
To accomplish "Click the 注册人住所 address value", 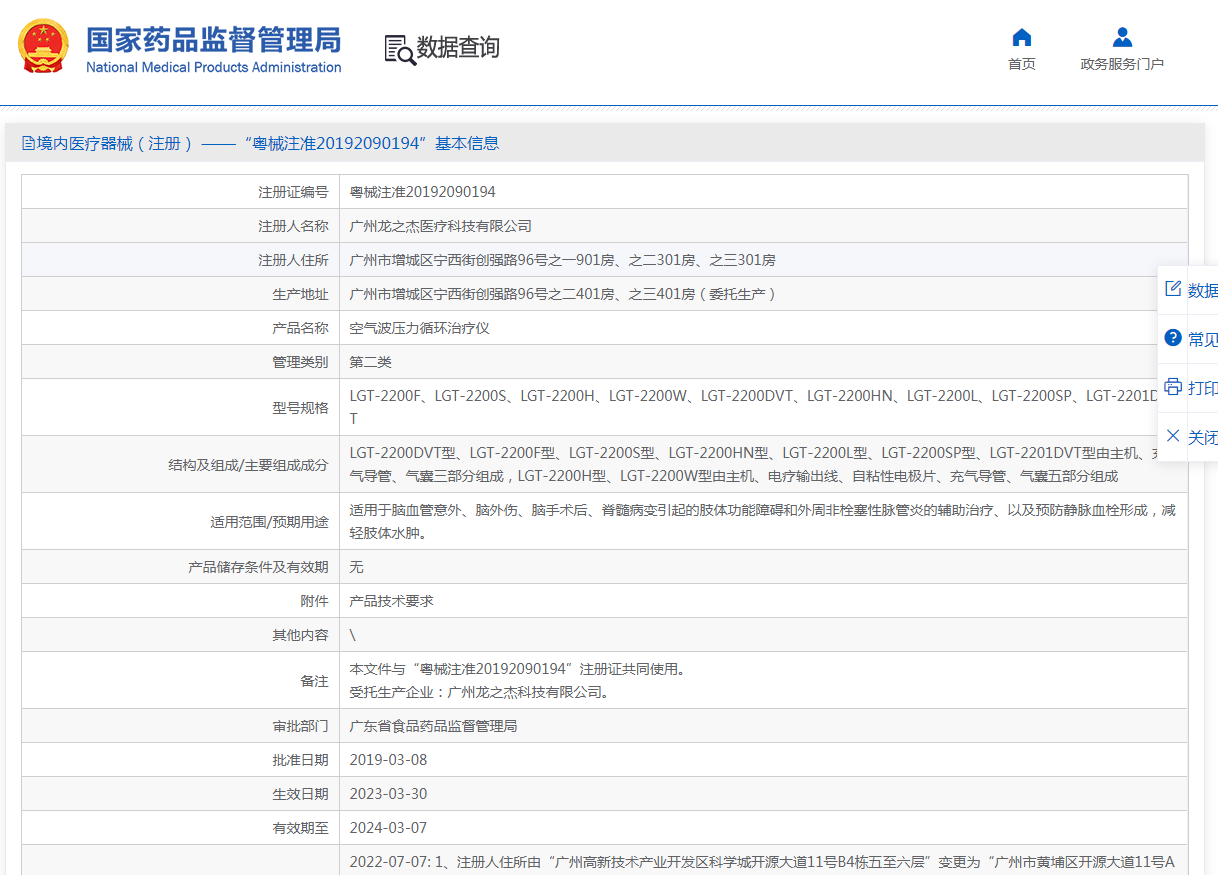I will 562,260.
